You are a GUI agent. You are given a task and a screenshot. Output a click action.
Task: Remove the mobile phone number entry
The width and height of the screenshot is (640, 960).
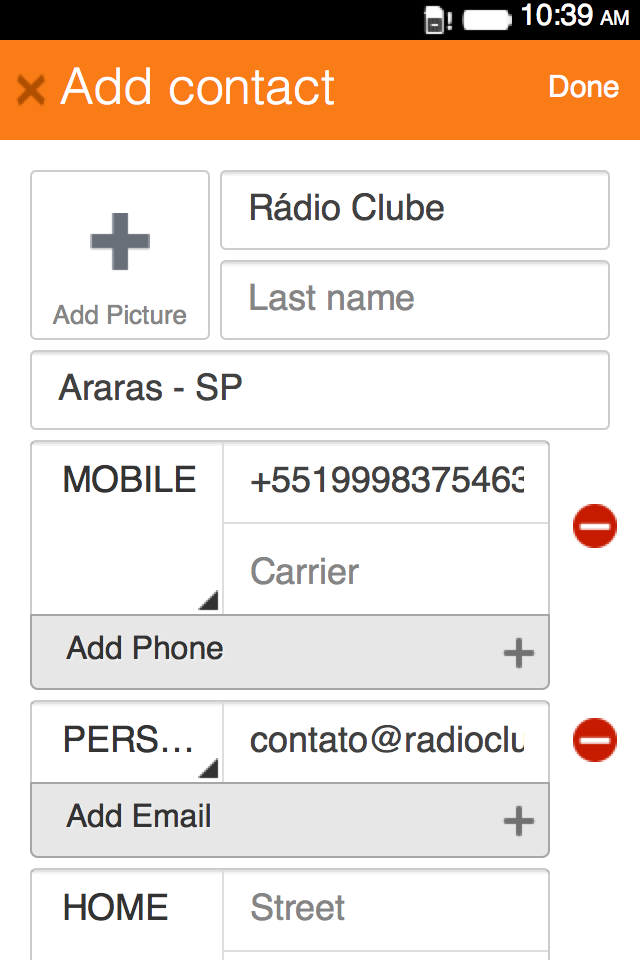coord(595,526)
